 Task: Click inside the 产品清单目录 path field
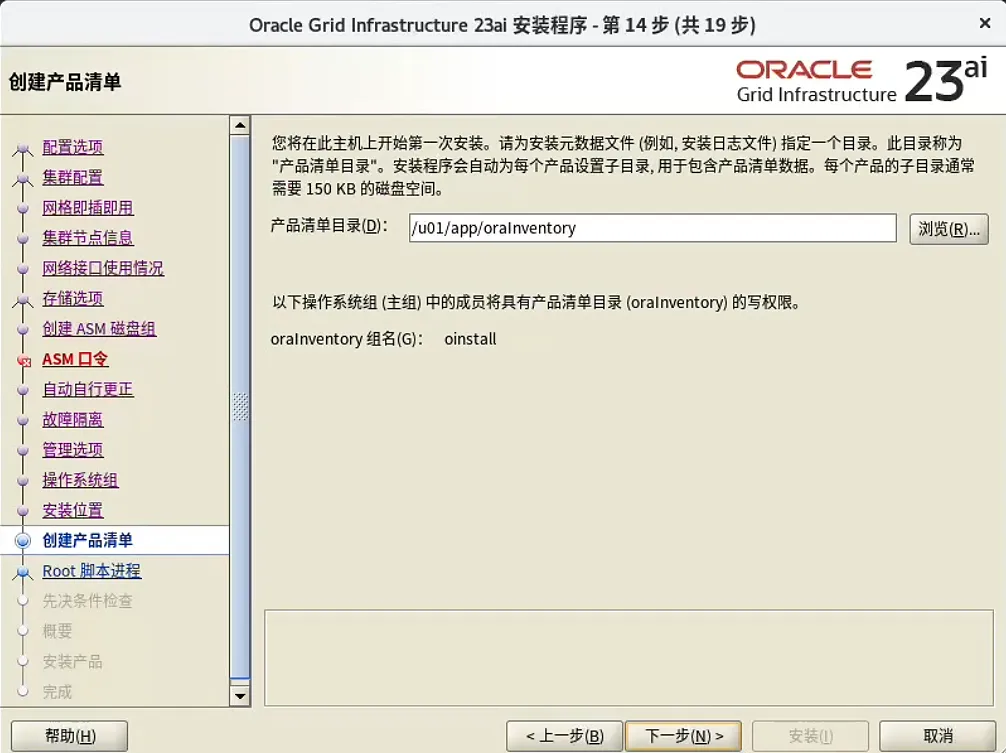tap(650, 228)
